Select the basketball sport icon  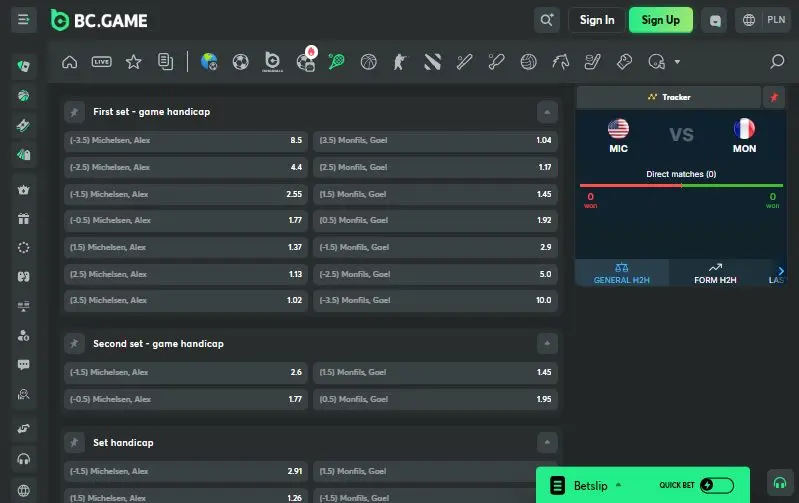pyautogui.click(x=368, y=62)
